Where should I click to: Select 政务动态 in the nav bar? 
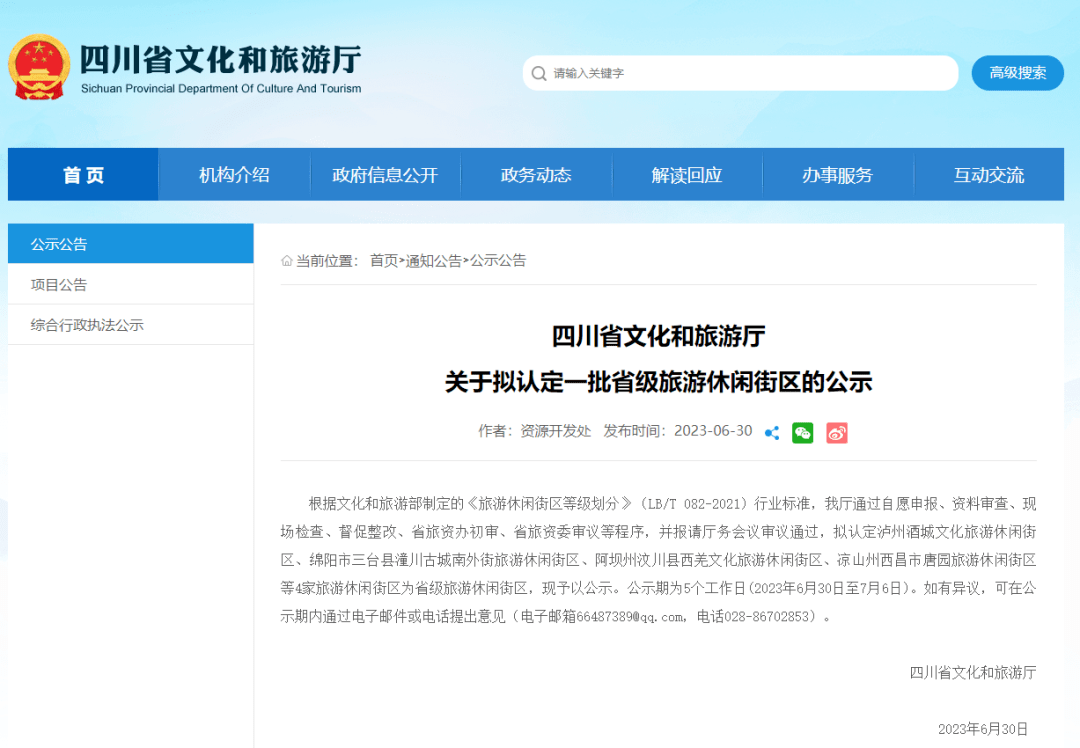tap(536, 175)
